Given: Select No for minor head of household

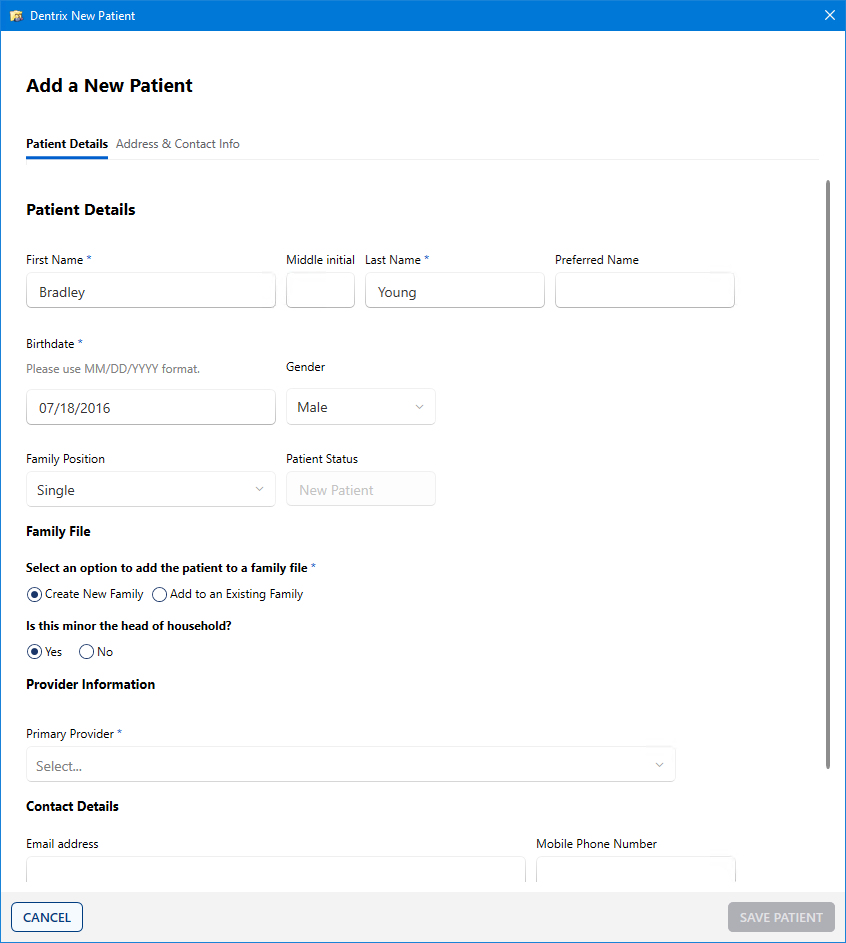Looking at the screenshot, I should point(87,652).
